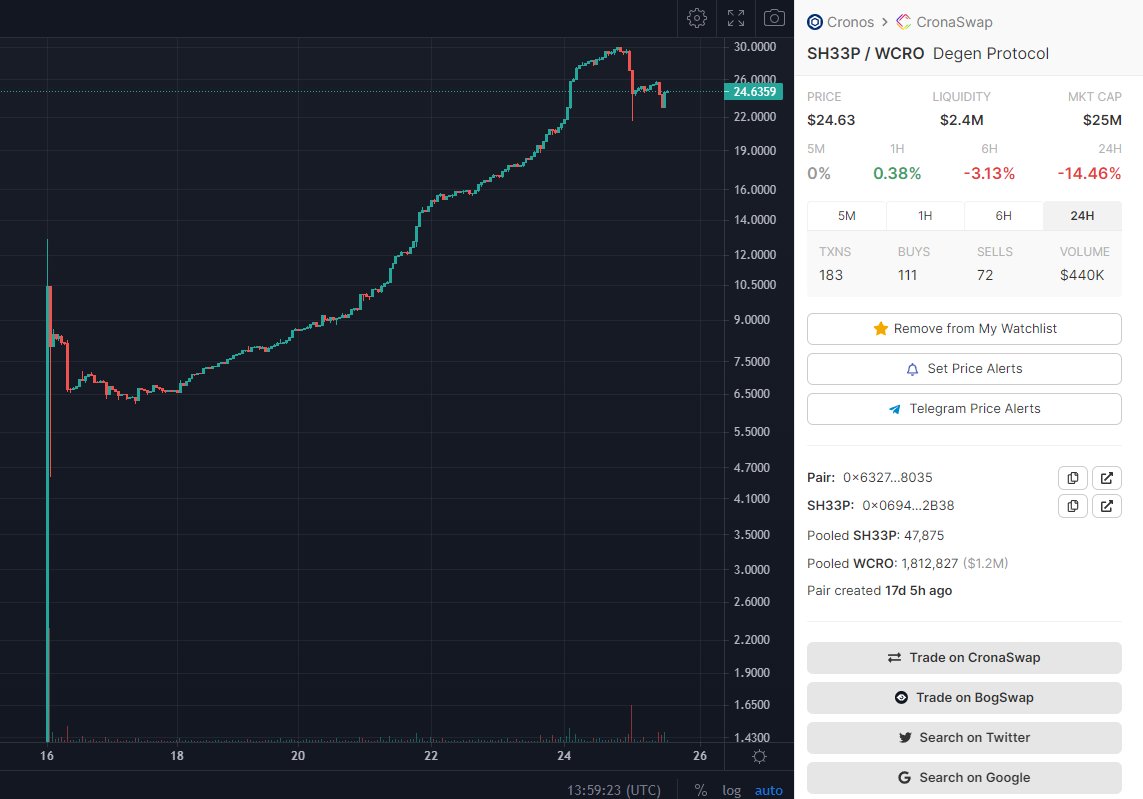1143x799 pixels.
Task: Open Set Price Alerts
Action: (964, 369)
